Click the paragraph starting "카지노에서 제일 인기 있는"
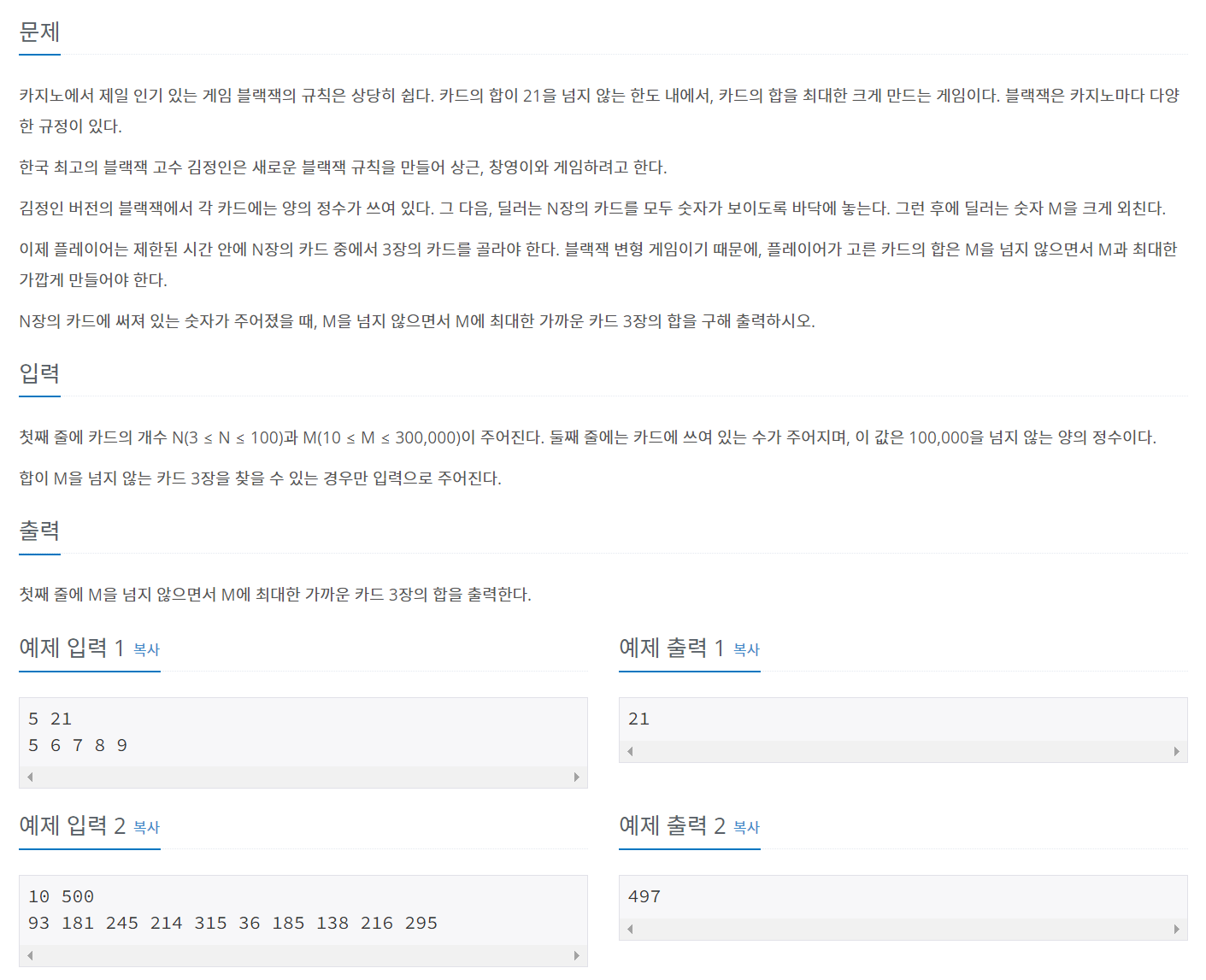 pos(599,110)
